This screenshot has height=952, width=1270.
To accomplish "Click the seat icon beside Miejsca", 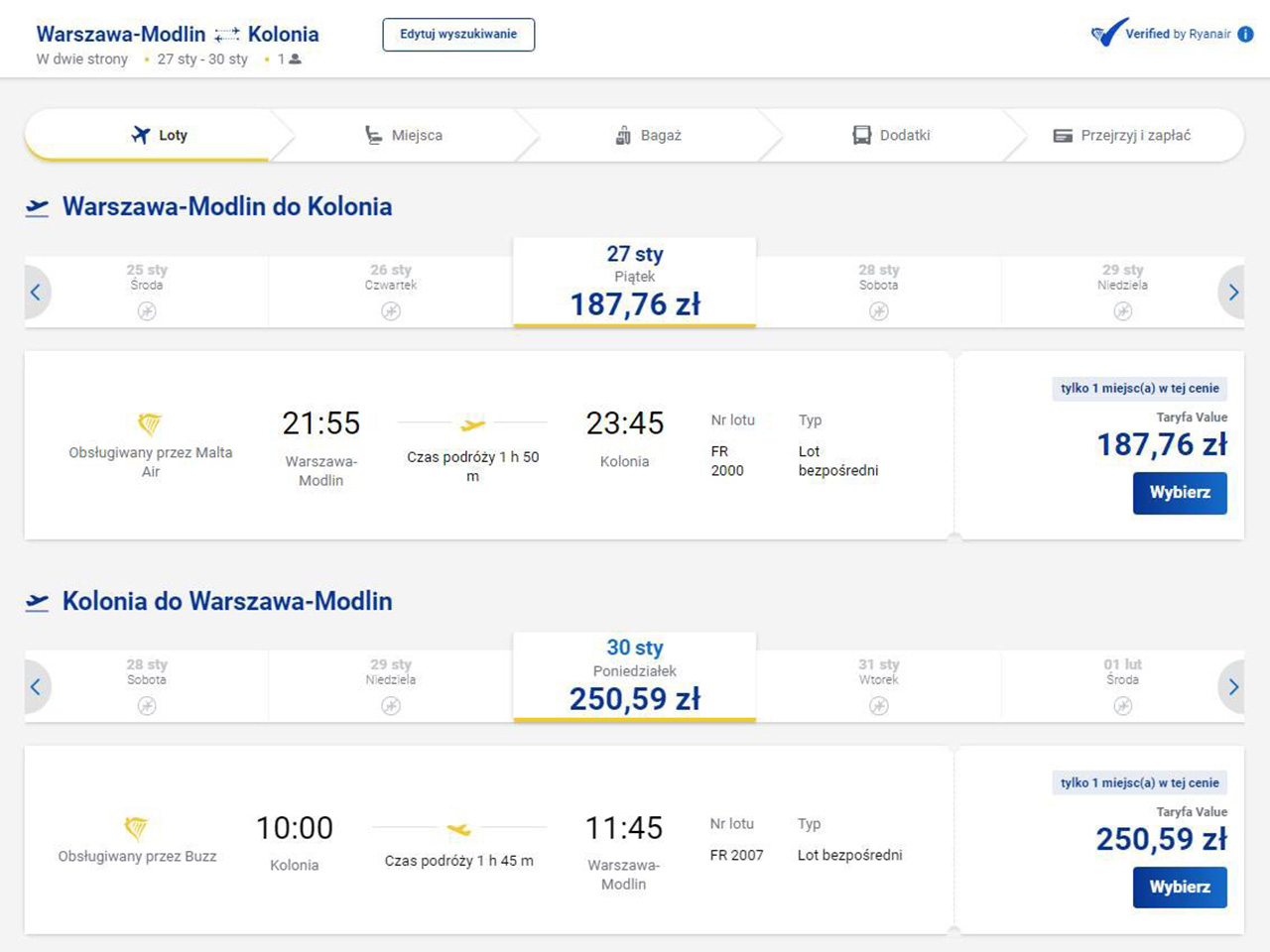I will pos(373,135).
